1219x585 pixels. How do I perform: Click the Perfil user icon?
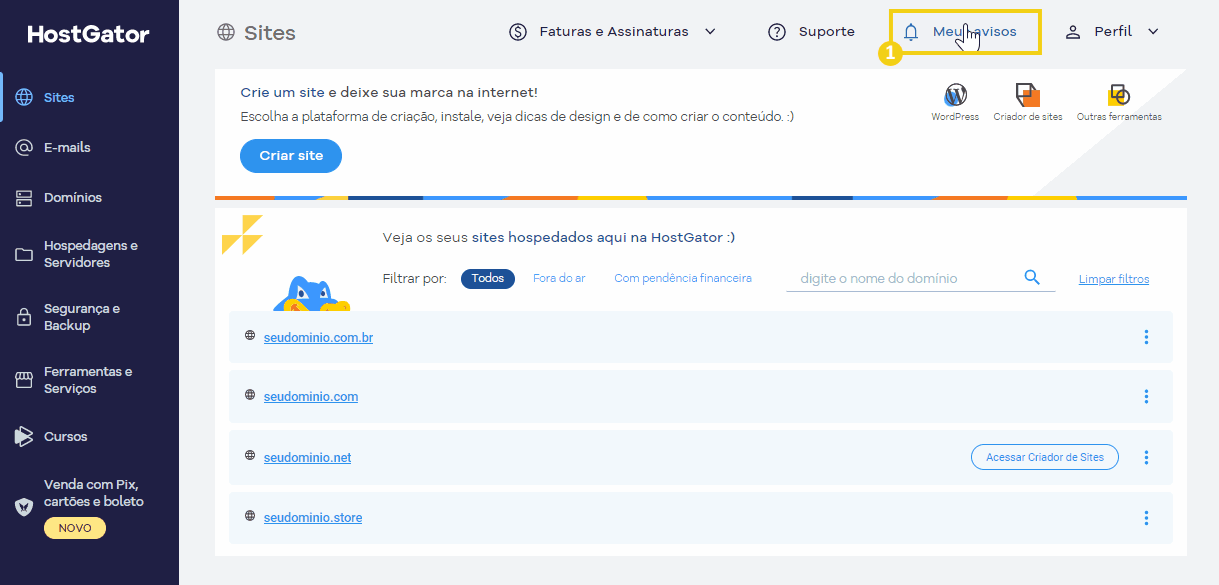1073,32
